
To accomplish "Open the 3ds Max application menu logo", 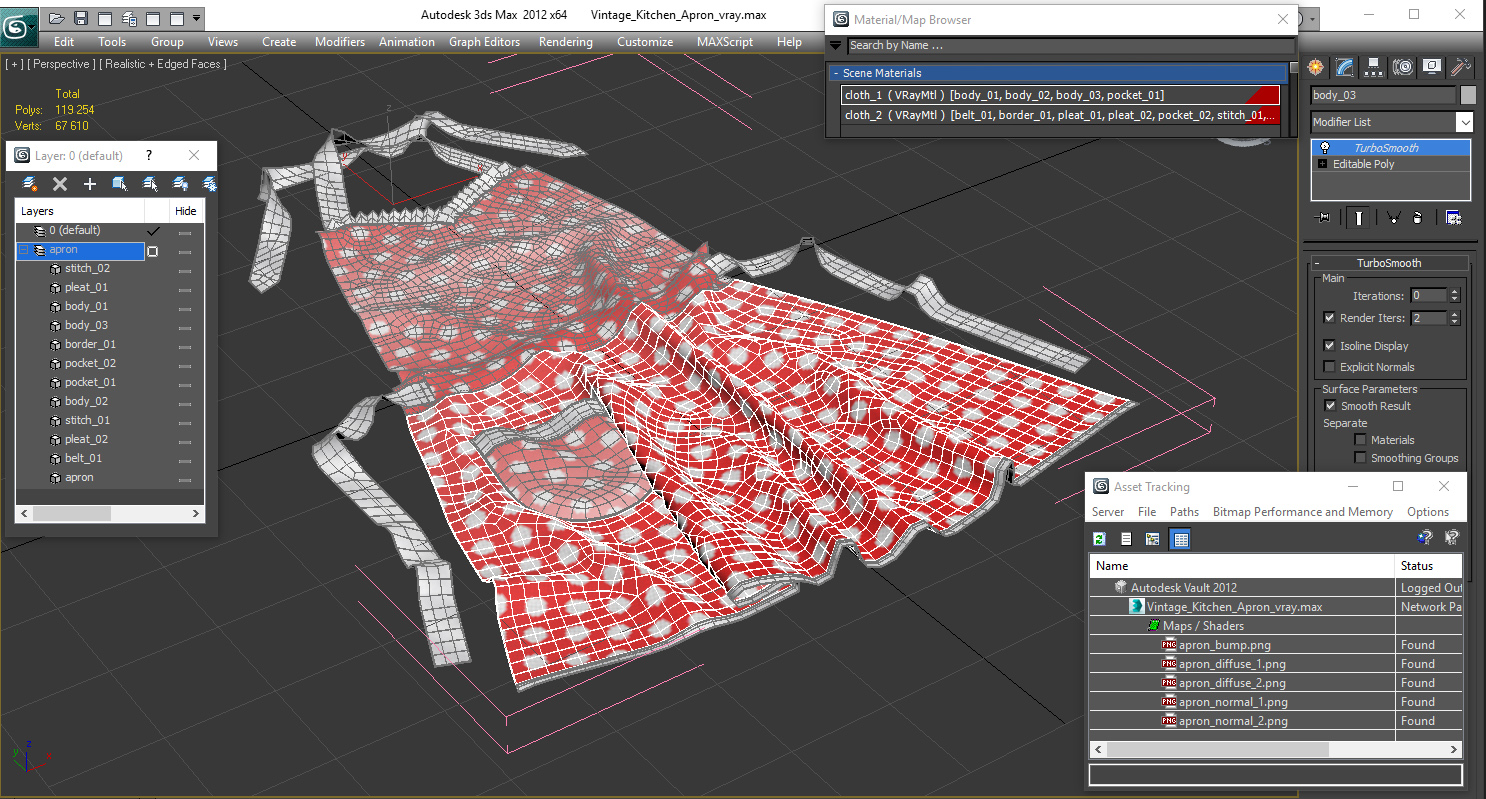I will (19, 27).
